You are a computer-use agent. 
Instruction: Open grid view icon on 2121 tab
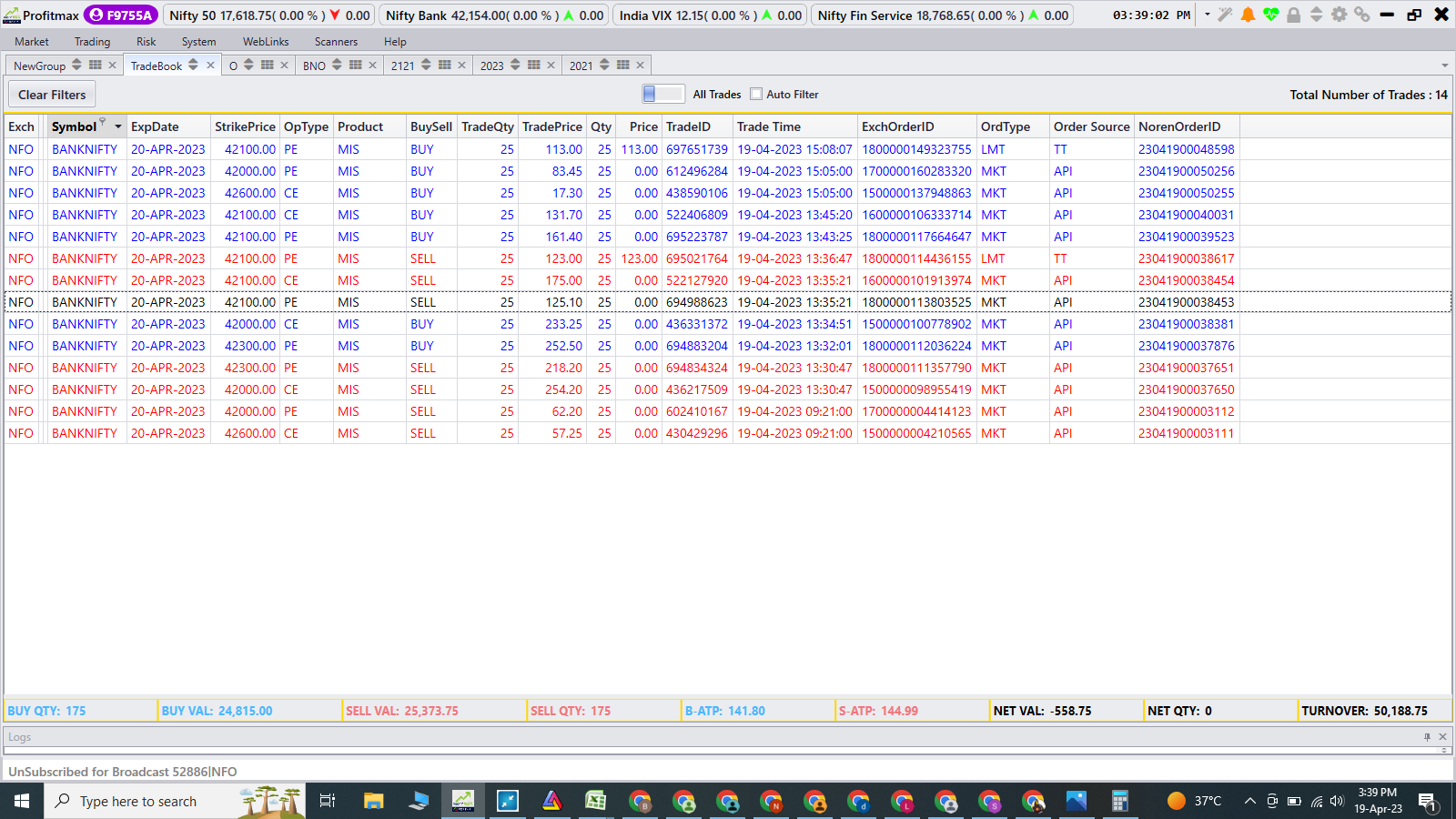445,65
